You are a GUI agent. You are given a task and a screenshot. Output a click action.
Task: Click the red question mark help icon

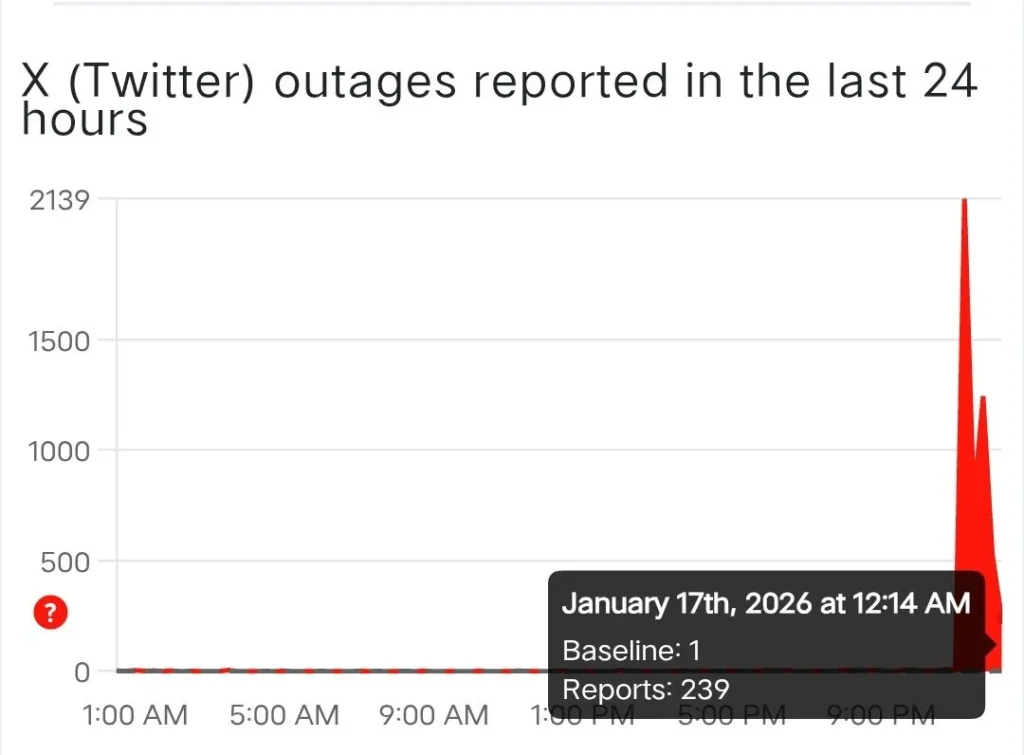50,613
